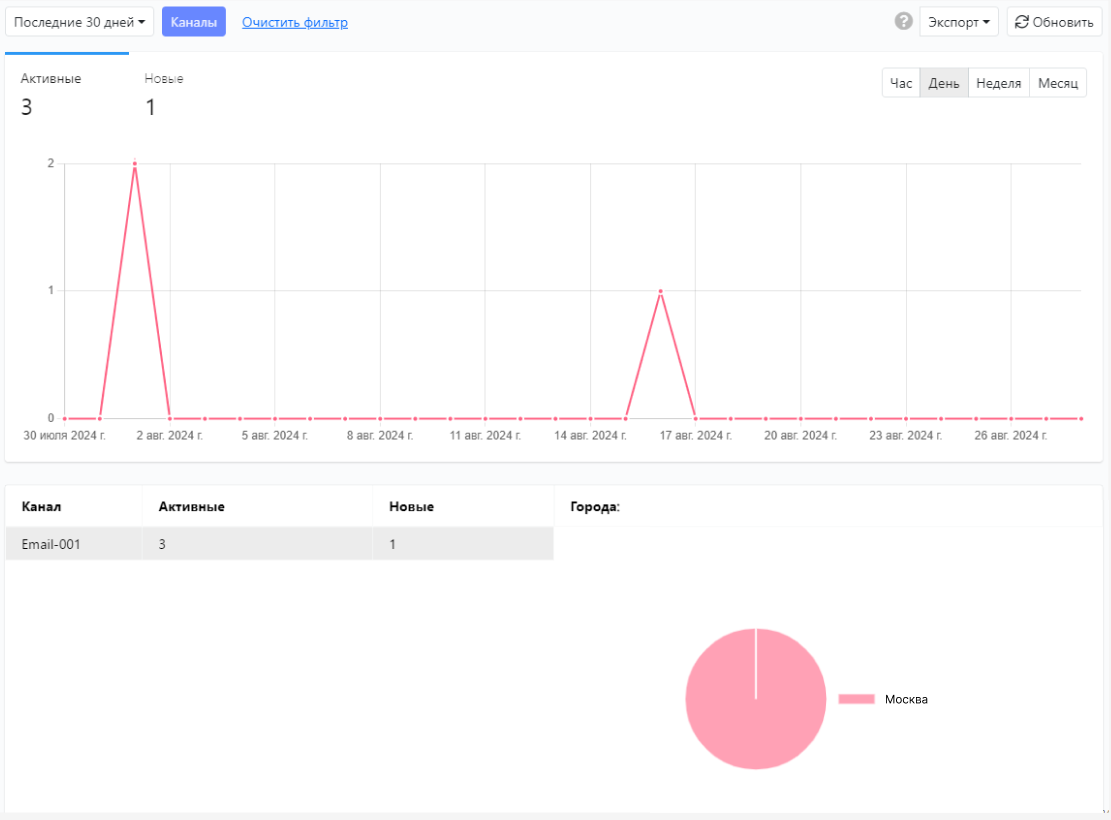Image resolution: width=1111 pixels, height=820 pixels.
Task: Click the 30 июля 2024 г. axis label
Action: pos(64,435)
